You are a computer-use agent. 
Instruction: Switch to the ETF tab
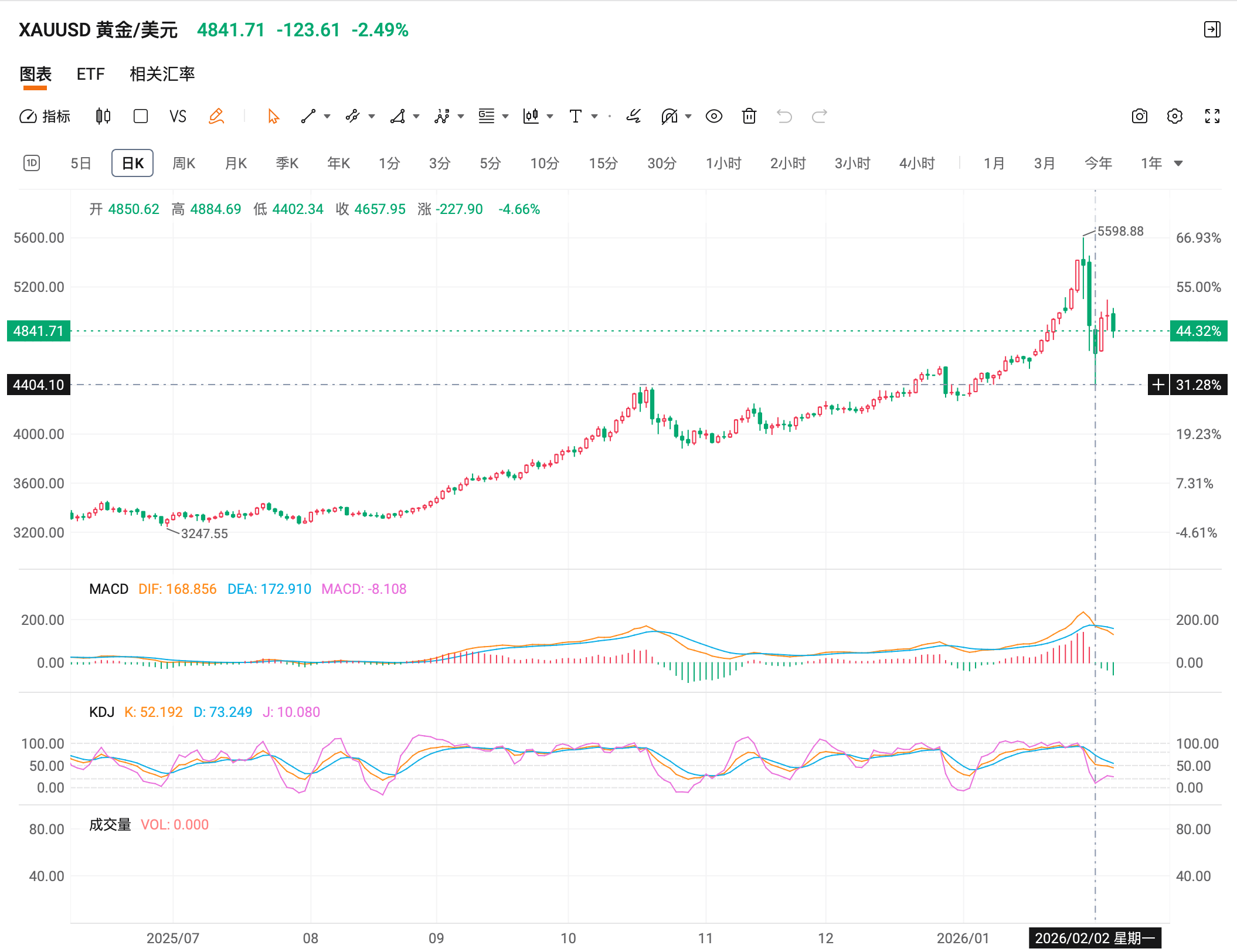[90, 74]
